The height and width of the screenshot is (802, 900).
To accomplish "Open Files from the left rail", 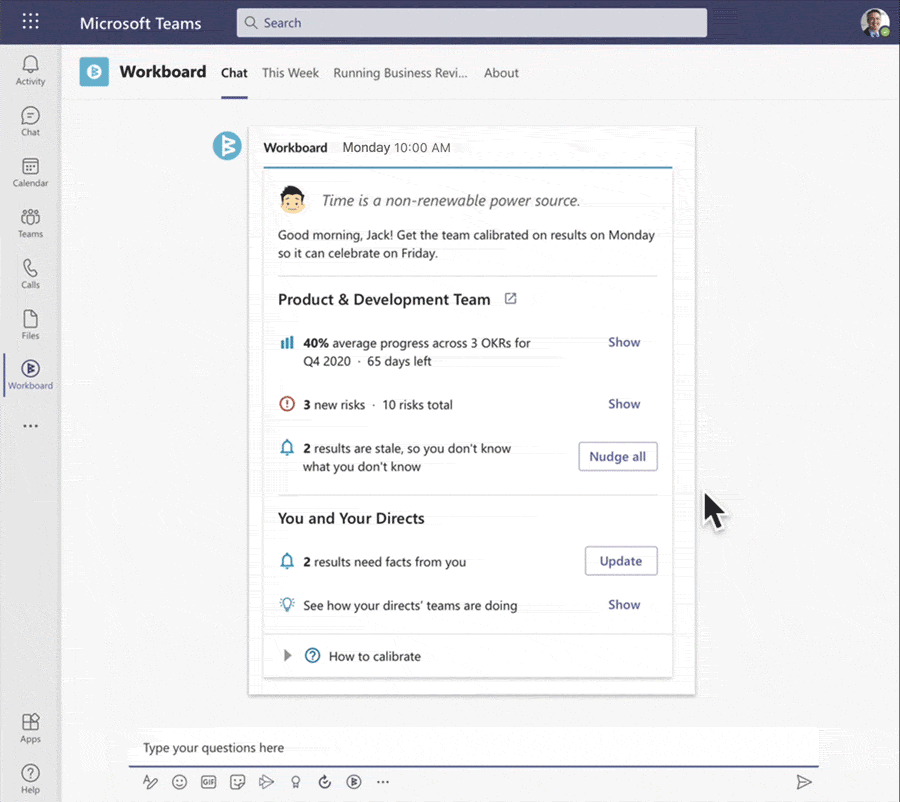I will tap(30, 324).
